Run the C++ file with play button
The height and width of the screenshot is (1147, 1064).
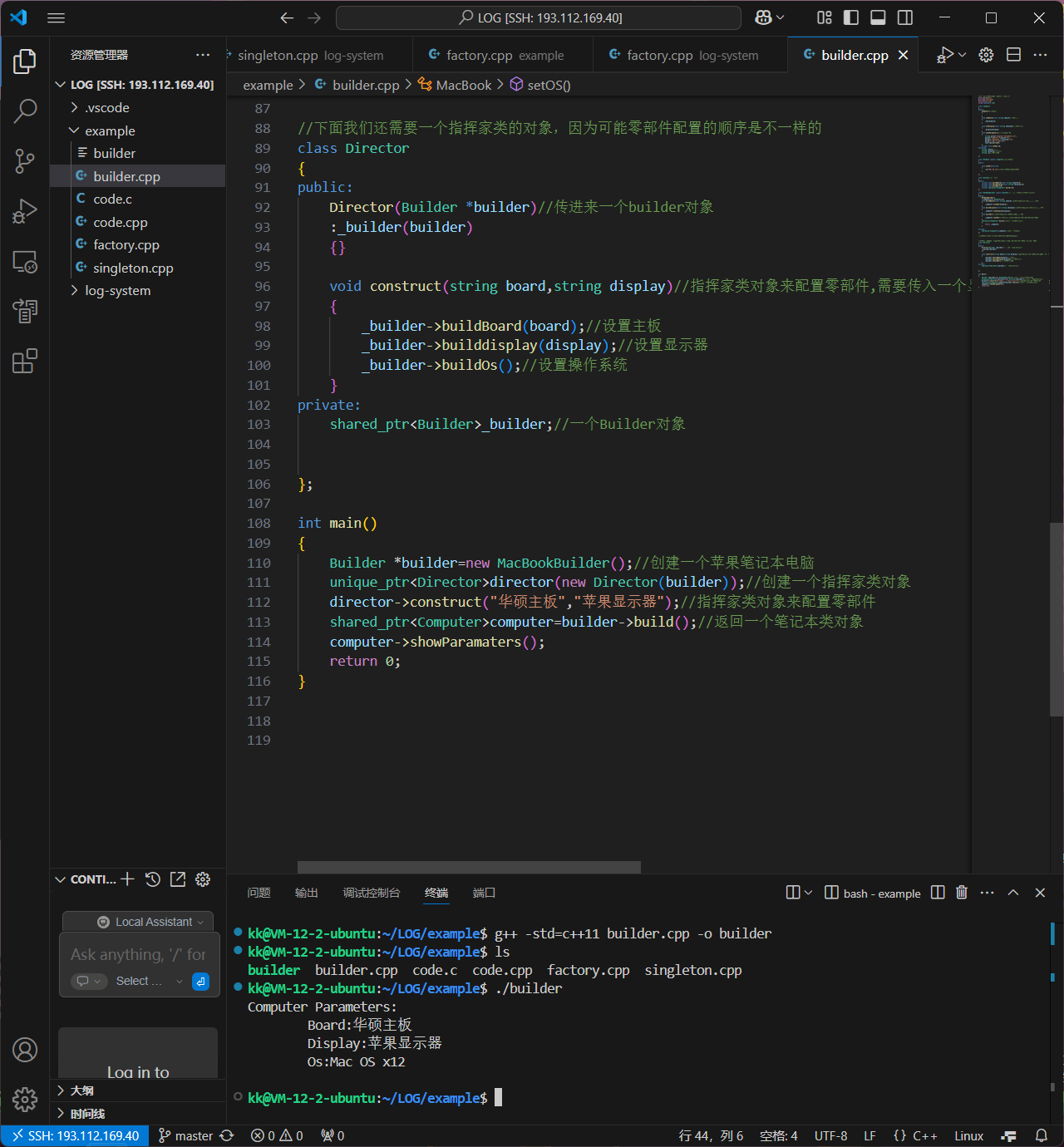point(945,55)
